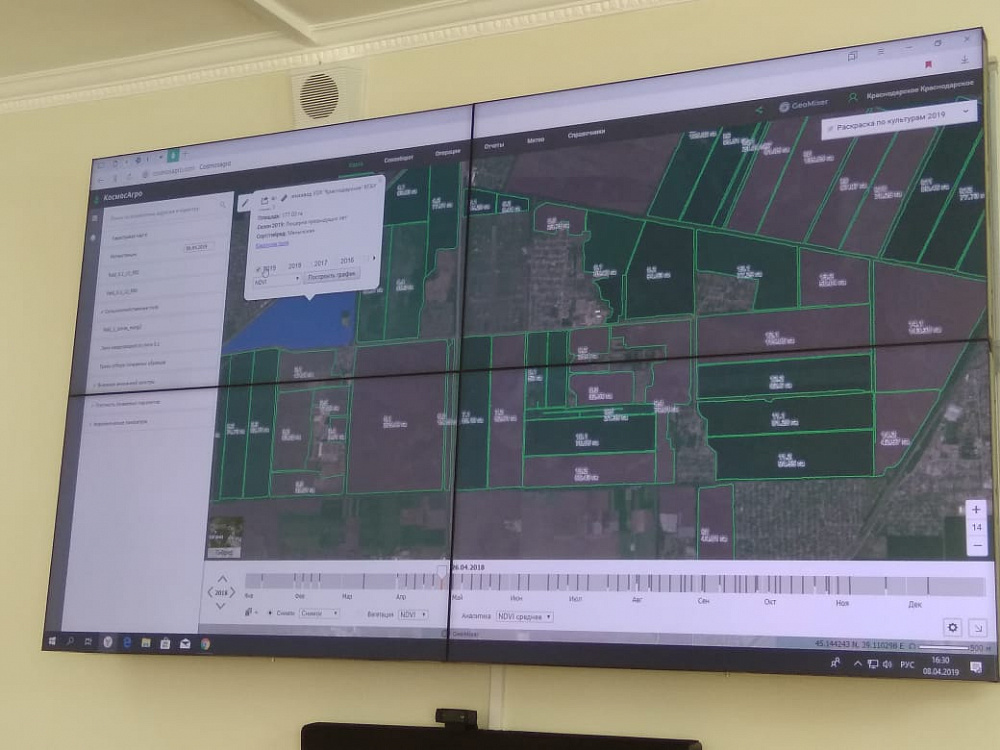Click the share icon beside GeoMixer
Screen dimensions: 1000x750
tap(760, 110)
